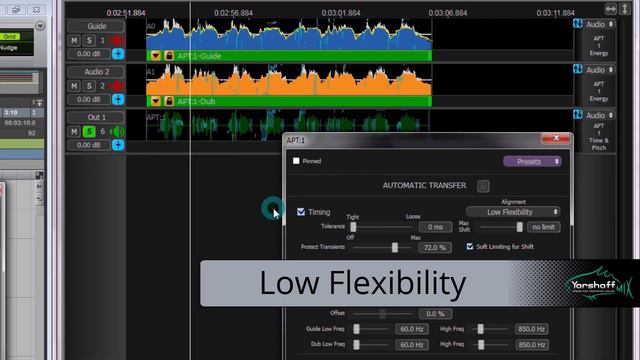Image resolution: width=640 pixels, height=360 pixels.
Task: Click Audio 2 track 0.00 dB gain field
Action: click(89, 100)
